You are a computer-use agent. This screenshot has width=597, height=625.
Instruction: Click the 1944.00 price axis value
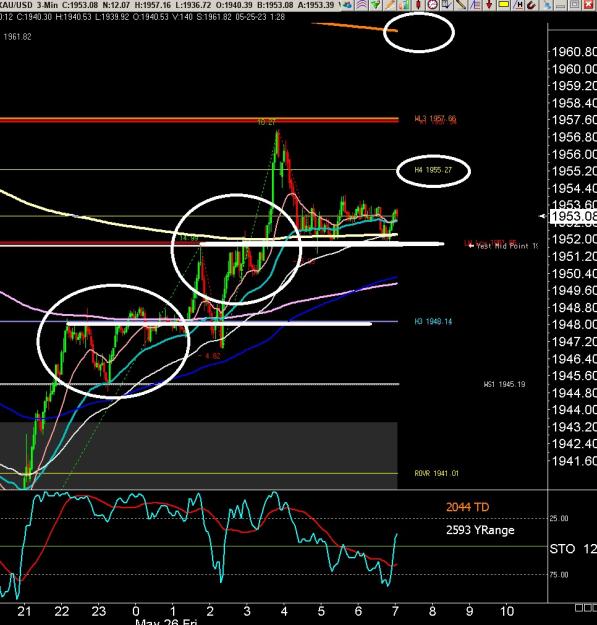tap(574, 409)
